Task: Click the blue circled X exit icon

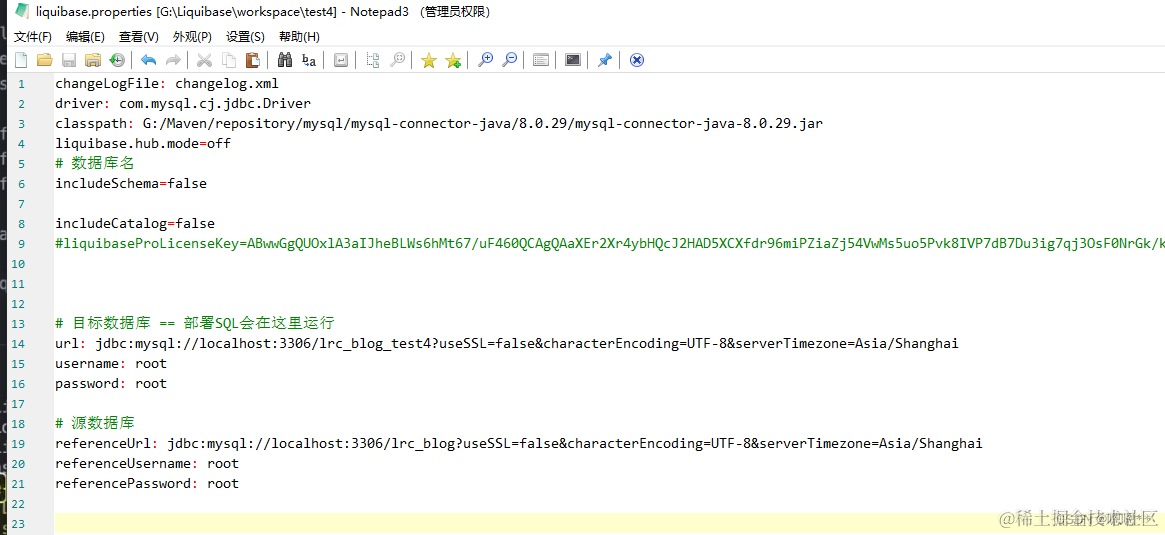Action: 637,60
